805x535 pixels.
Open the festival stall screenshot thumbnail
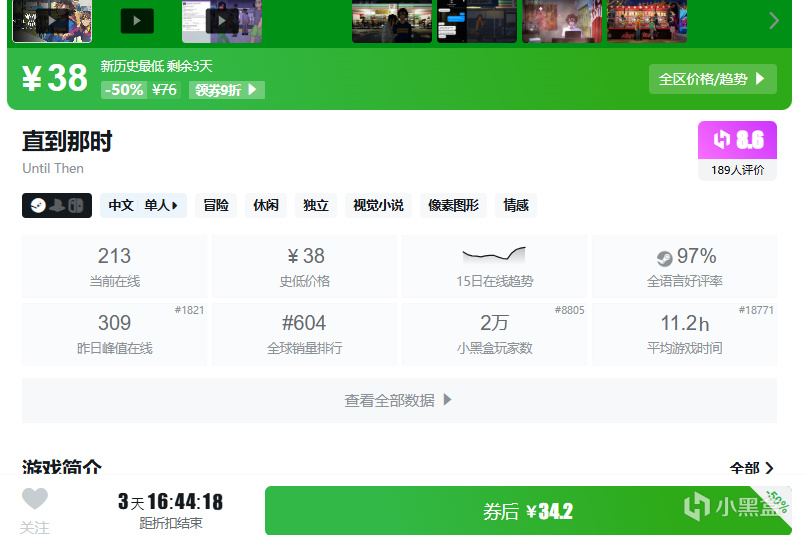647,21
